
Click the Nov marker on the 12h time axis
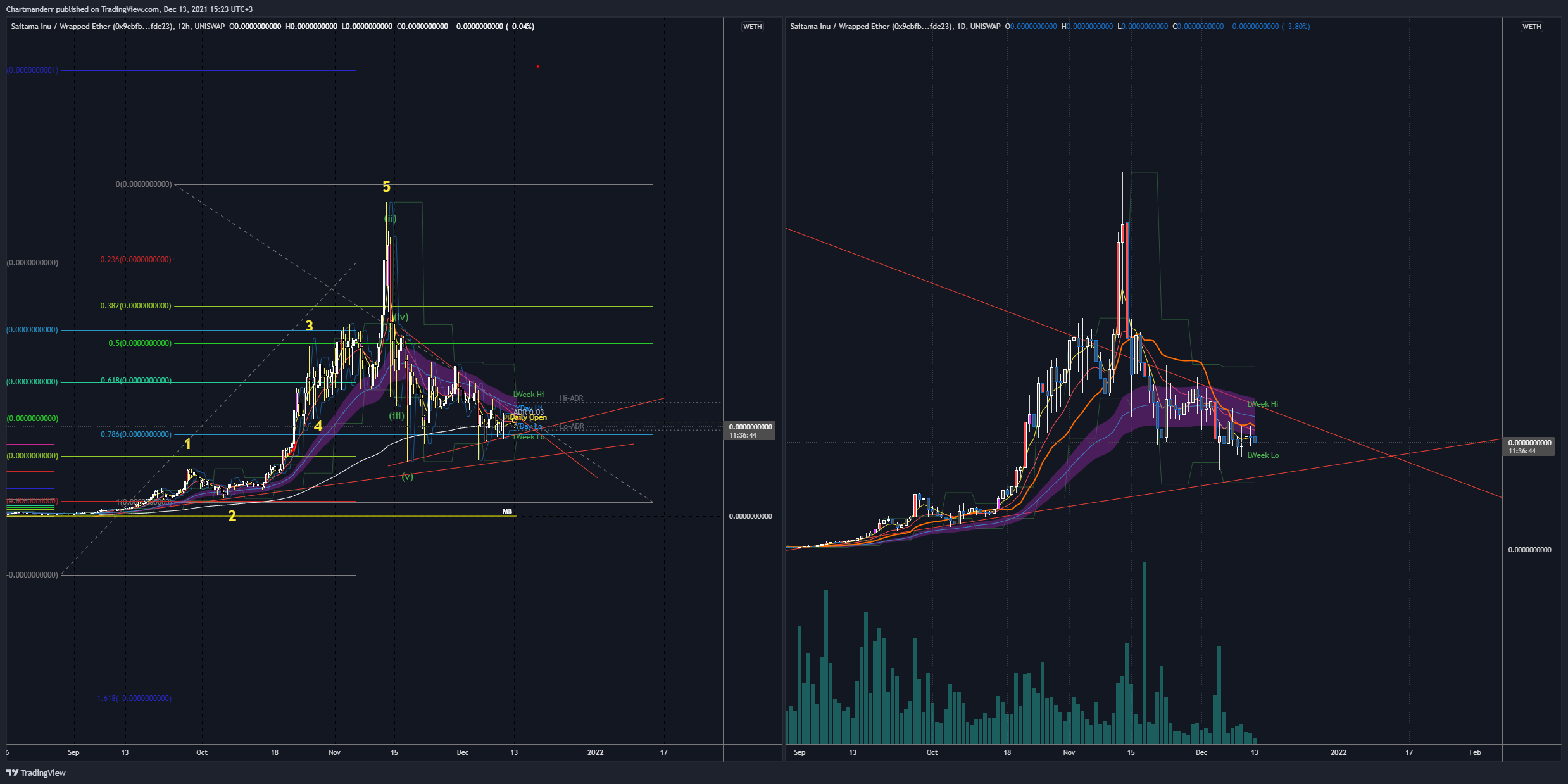[x=334, y=752]
